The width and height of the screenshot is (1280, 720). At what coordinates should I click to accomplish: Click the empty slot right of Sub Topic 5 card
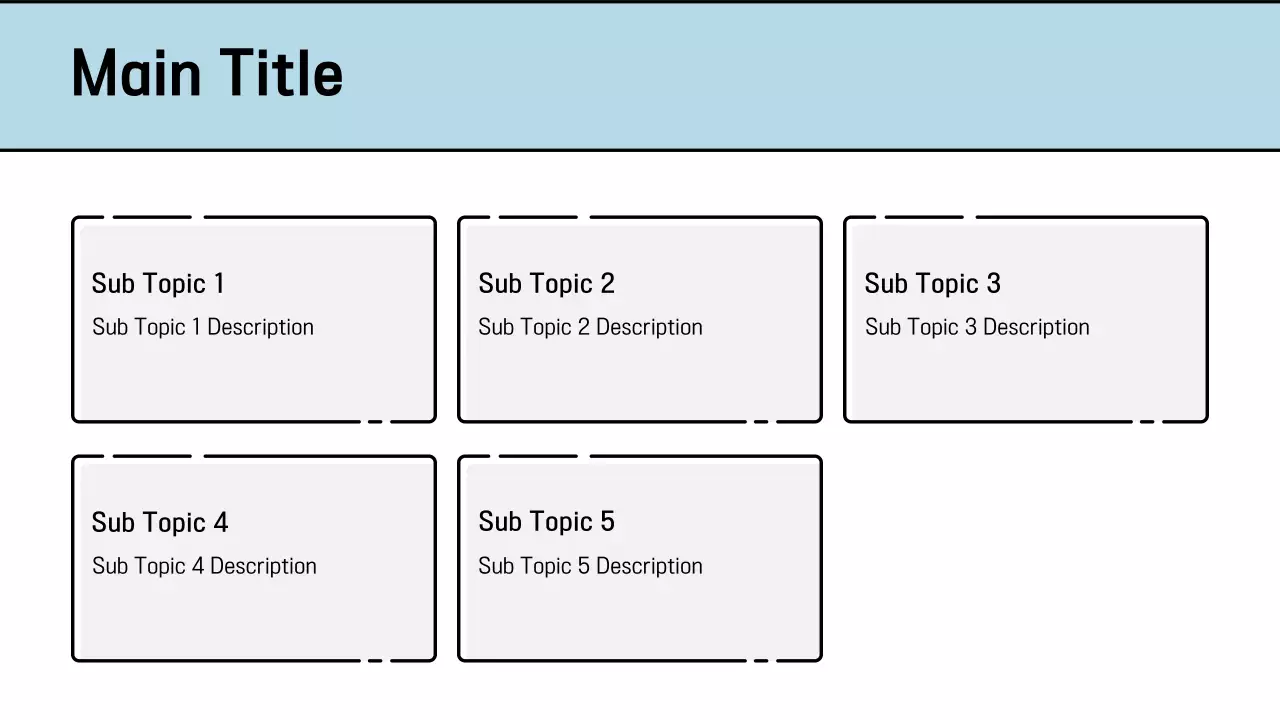click(x=1026, y=558)
